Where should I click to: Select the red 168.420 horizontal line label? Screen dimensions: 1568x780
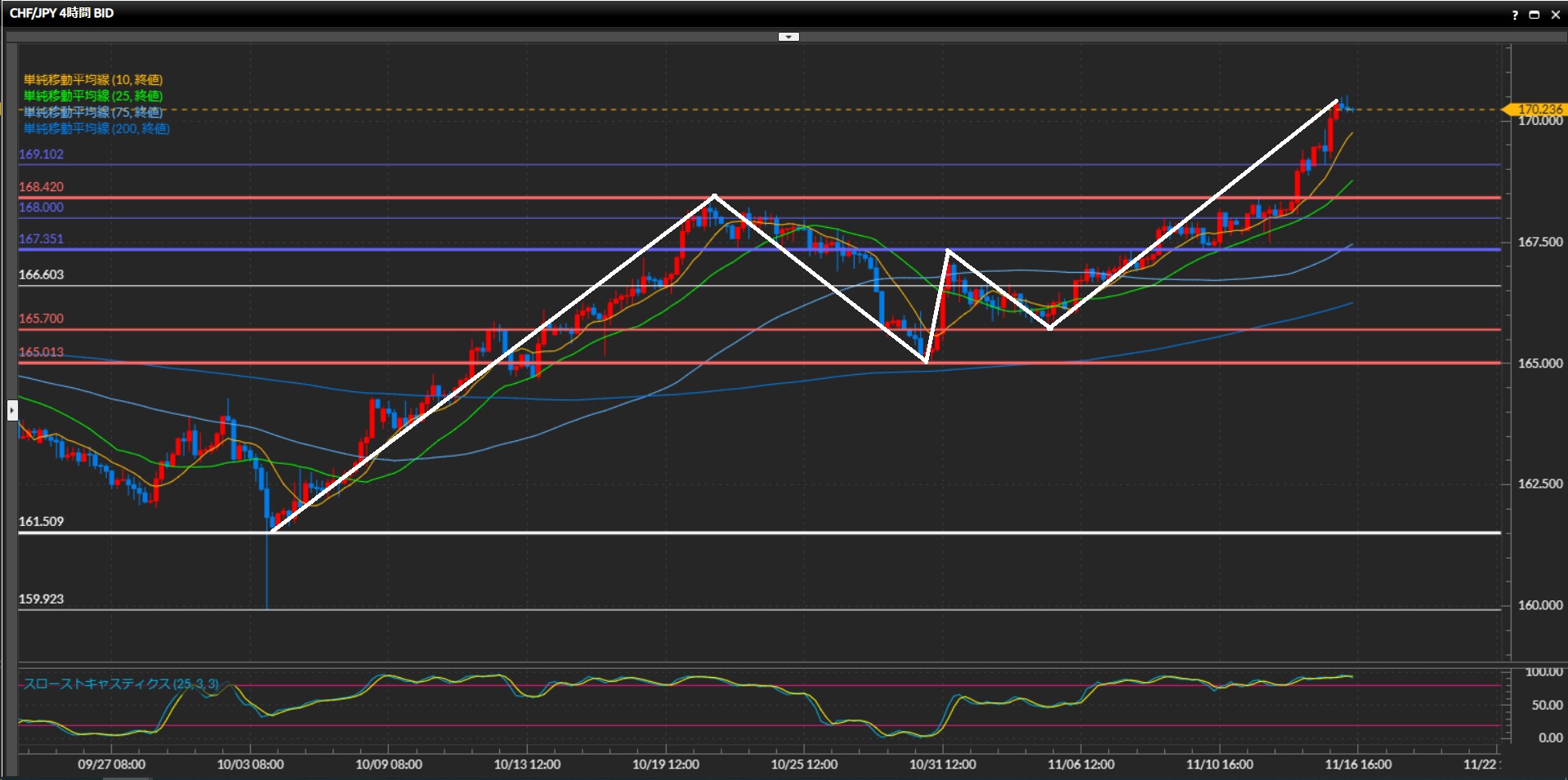click(41, 187)
